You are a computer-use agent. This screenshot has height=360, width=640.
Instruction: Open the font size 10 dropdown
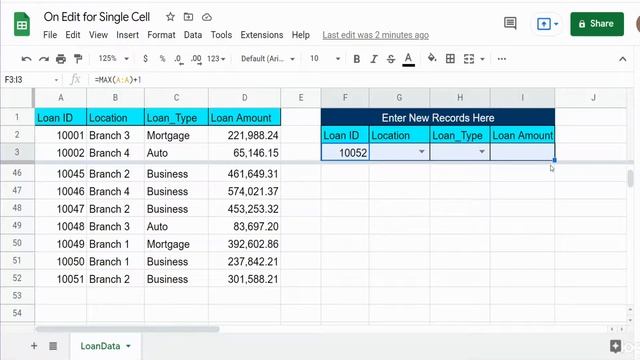pyautogui.click(x=325, y=59)
